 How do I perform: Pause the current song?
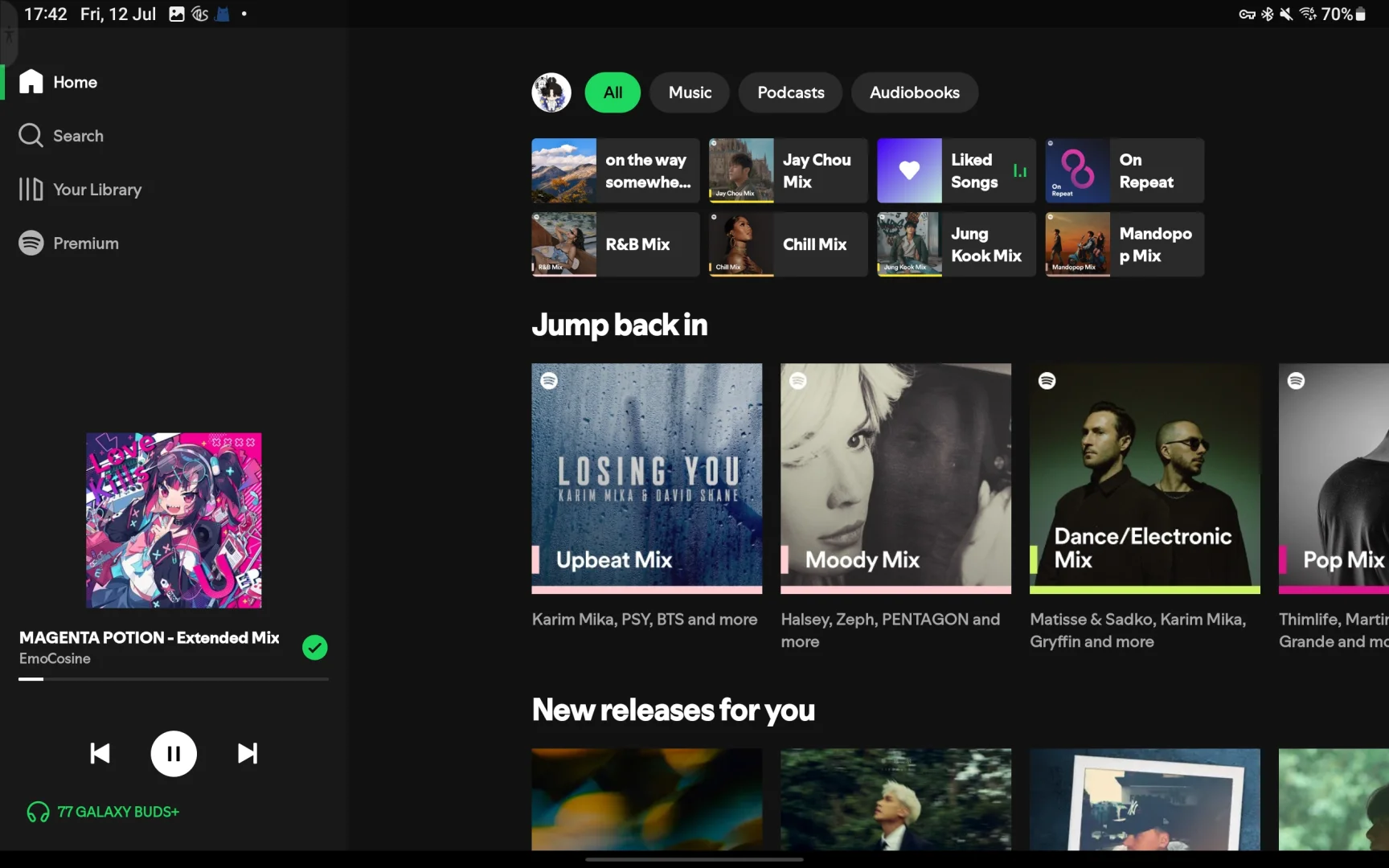(174, 753)
